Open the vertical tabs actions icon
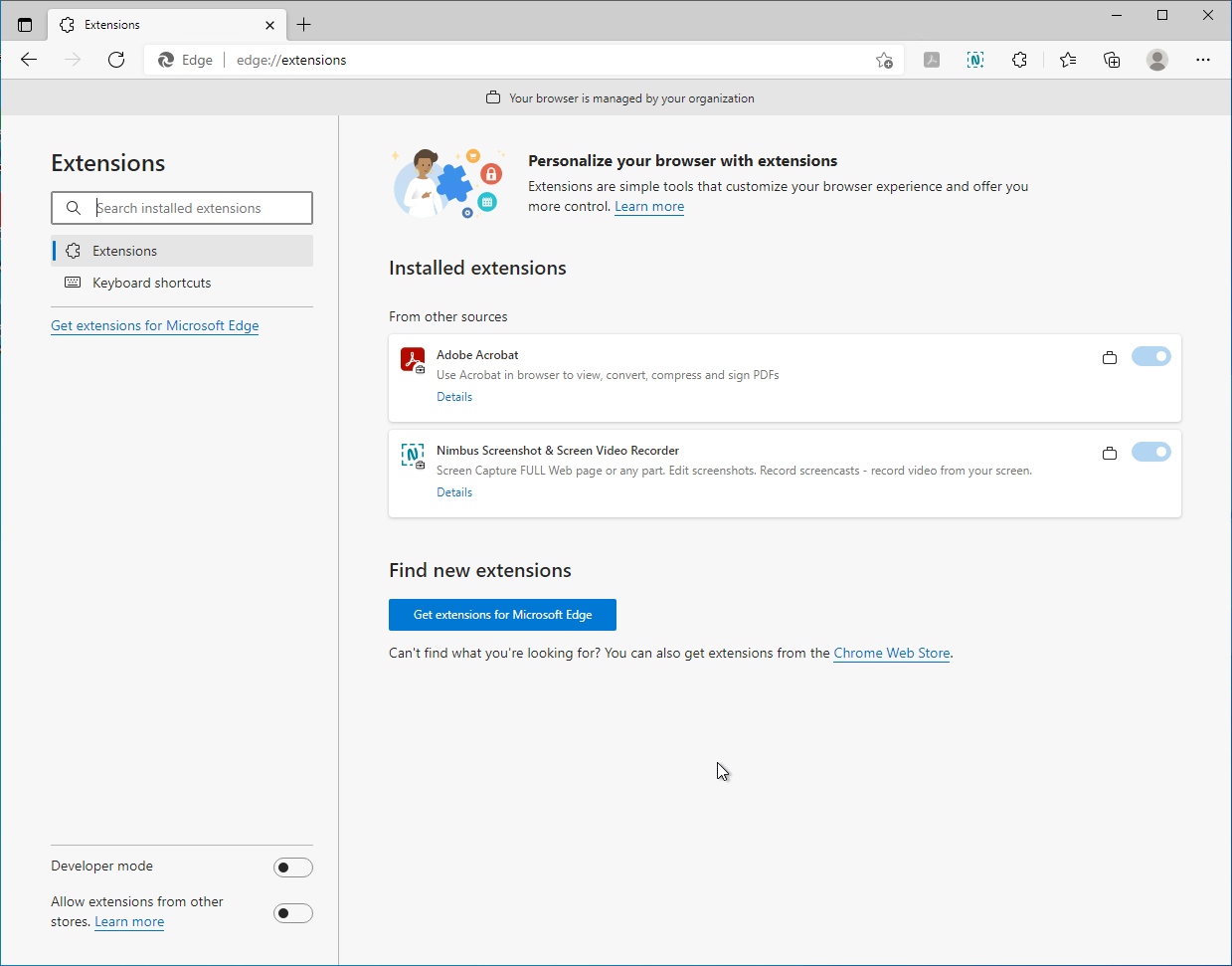The width and height of the screenshot is (1232, 966). [x=25, y=25]
